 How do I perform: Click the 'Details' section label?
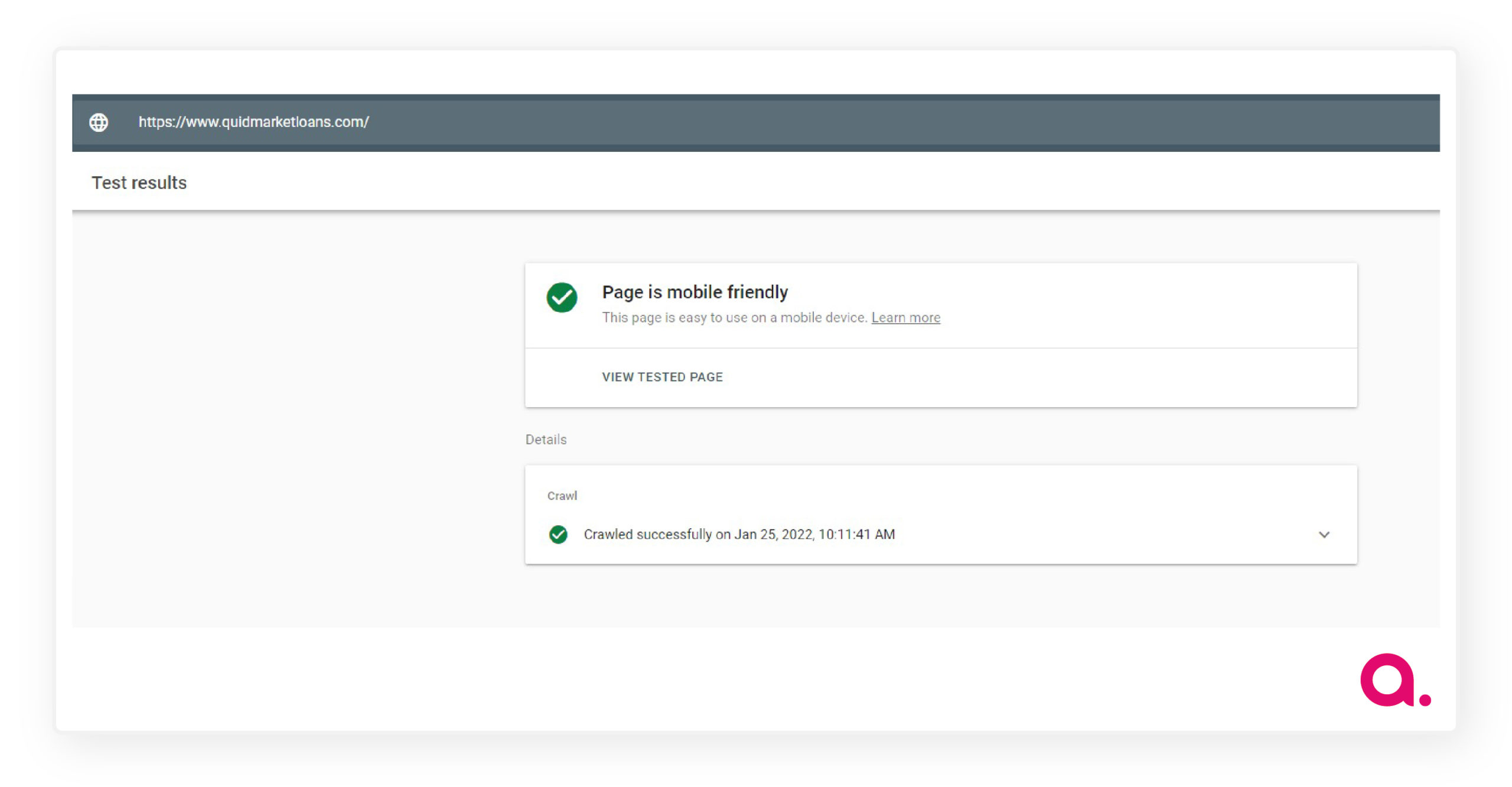click(x=546, y=440)
